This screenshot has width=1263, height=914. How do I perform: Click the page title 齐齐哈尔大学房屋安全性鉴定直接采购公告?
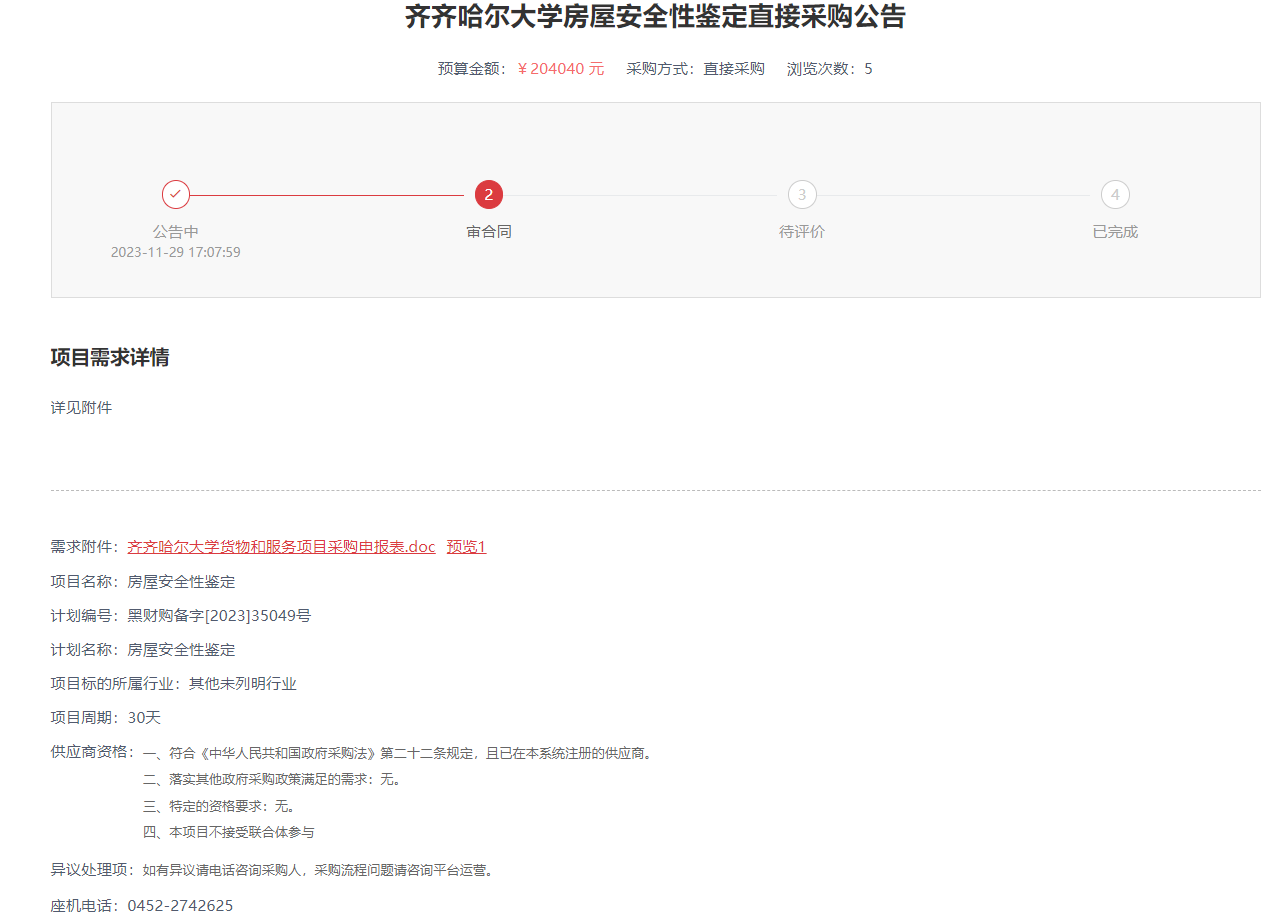(655, 17)
